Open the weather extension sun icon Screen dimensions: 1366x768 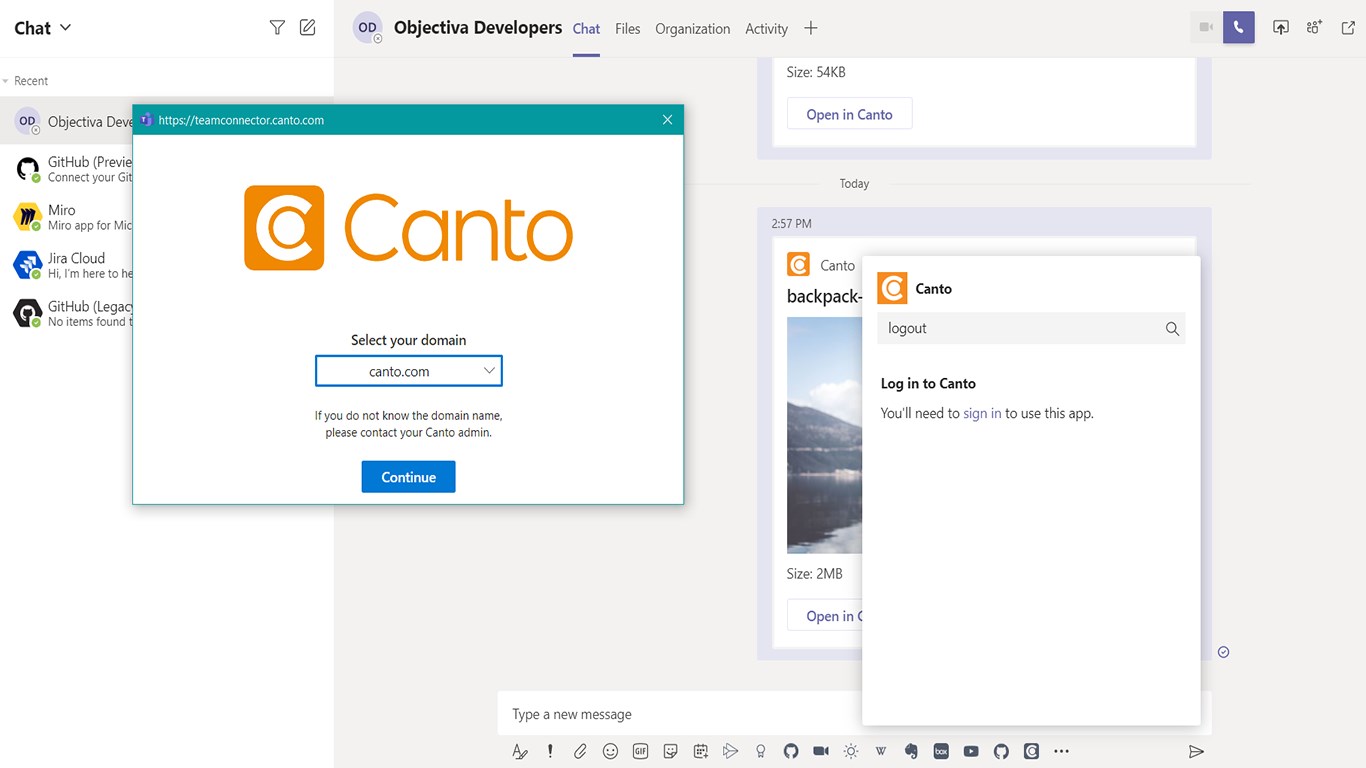click(851, 751)
